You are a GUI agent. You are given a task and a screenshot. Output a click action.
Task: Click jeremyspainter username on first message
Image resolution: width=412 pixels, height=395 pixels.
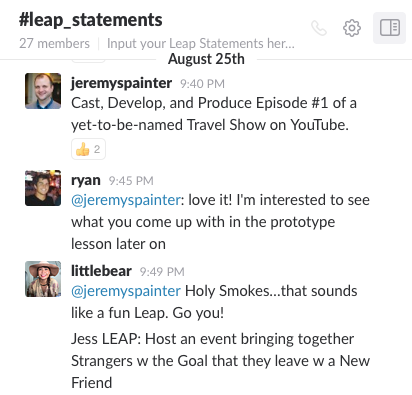(x=121, y=83)
